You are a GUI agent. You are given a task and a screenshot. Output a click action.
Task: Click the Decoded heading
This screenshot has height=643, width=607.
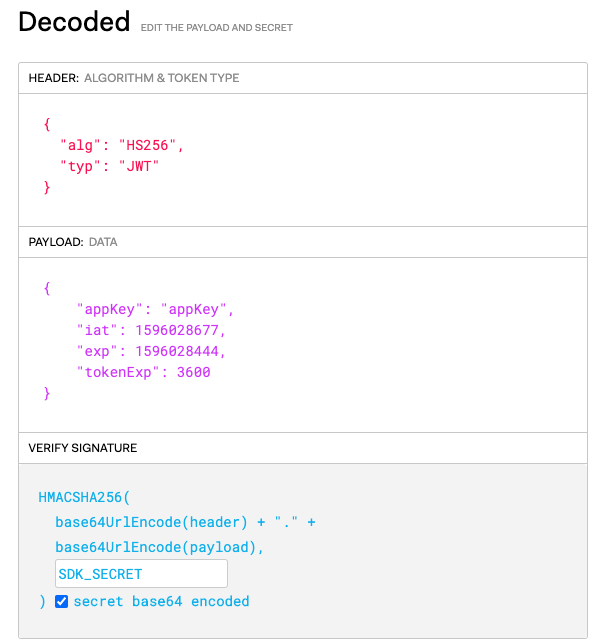[x=74, y=21]
